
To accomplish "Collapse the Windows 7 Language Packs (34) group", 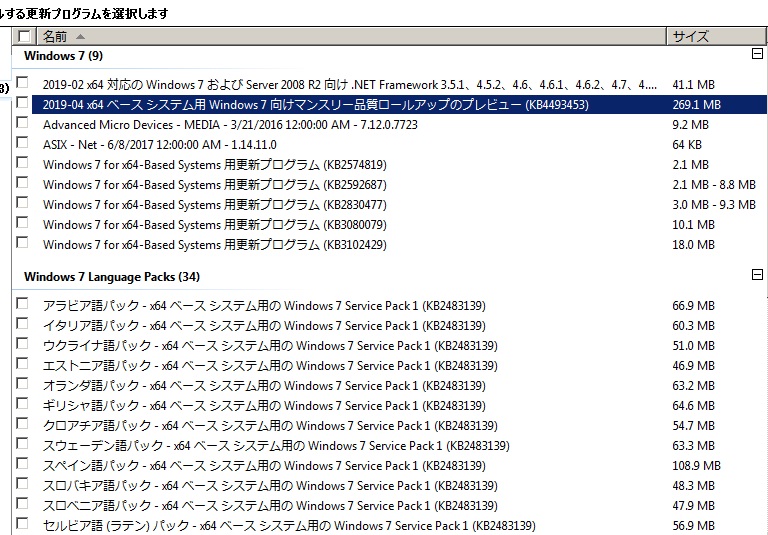I will (757, 274).
